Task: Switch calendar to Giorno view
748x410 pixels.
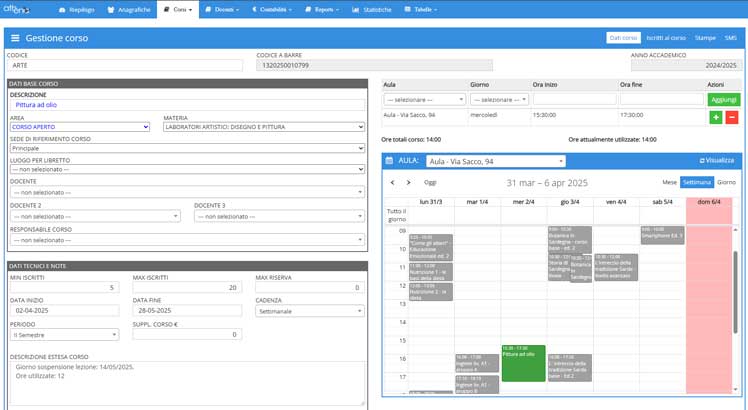Action: 726,183
